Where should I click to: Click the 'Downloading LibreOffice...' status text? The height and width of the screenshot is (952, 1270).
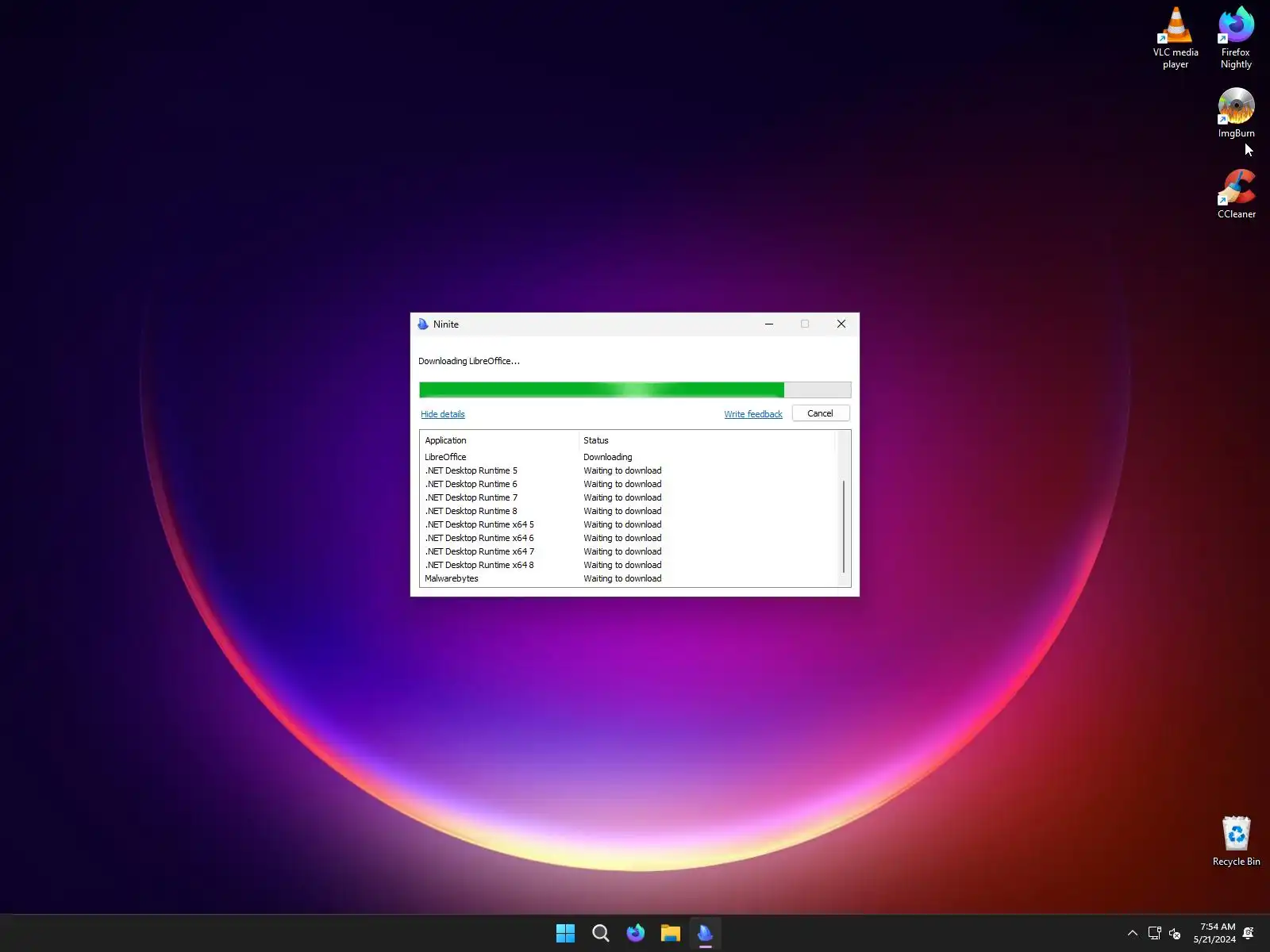tap(469, 361)
